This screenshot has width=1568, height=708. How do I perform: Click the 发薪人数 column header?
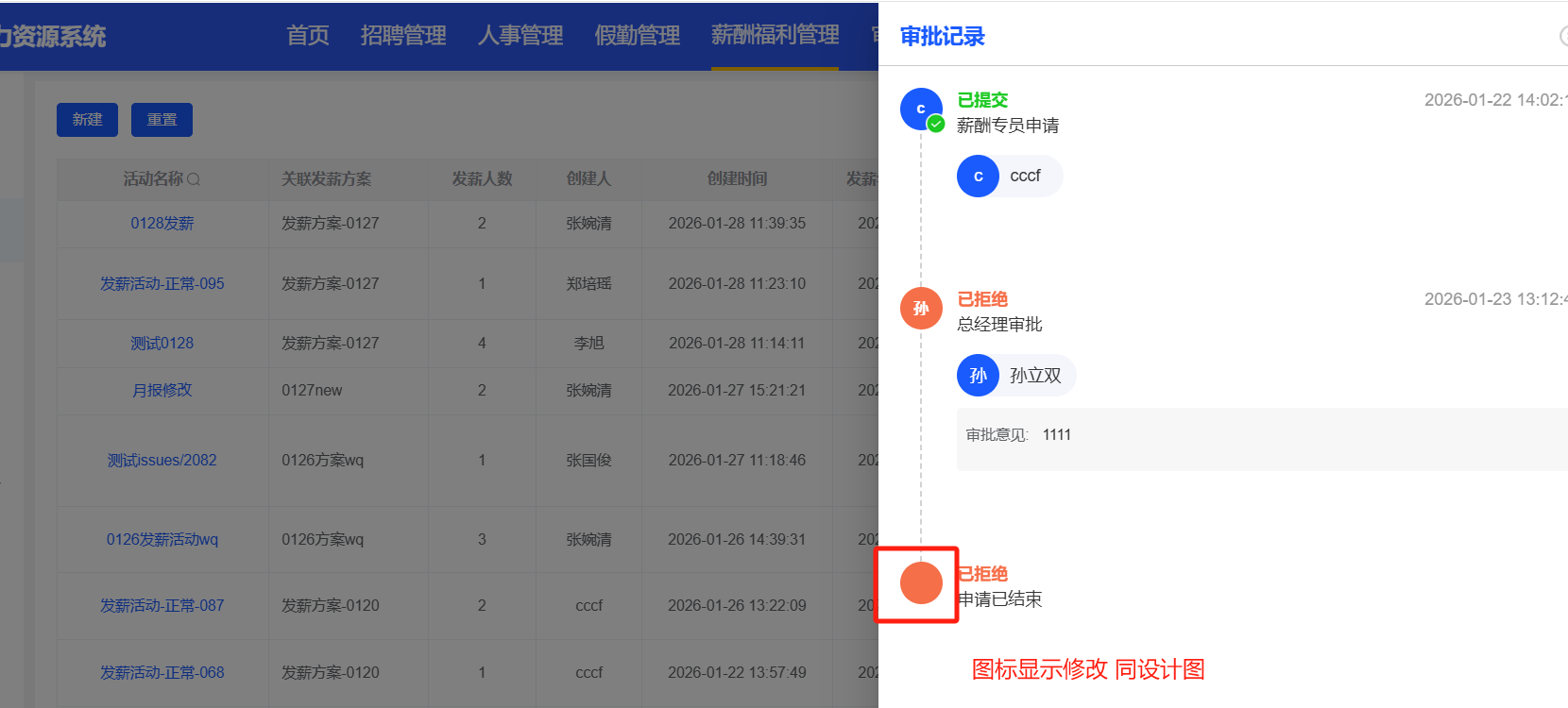click(x=482, y=179)
